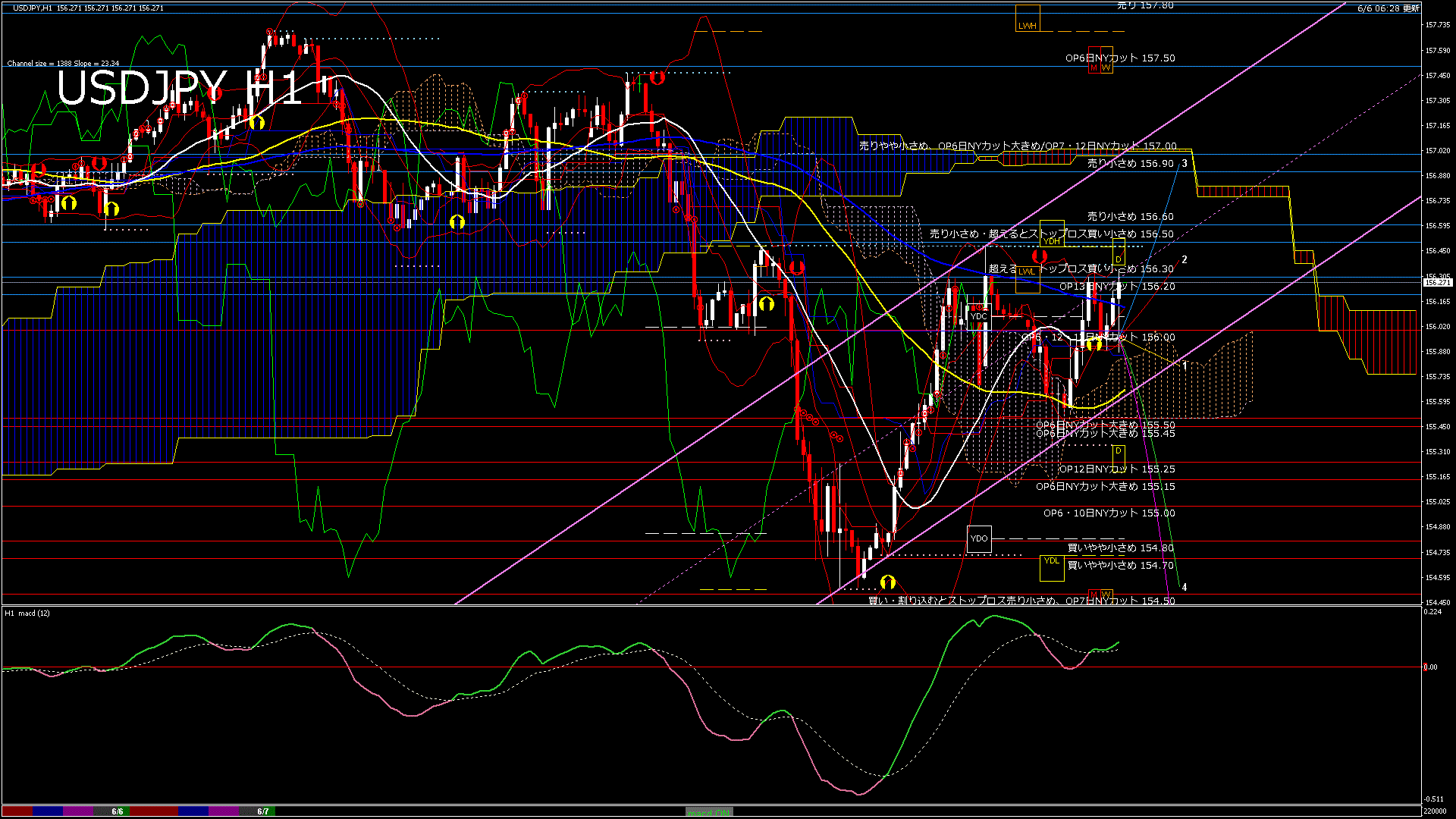Click current price tag 156.271 on axis
This screenshot has width=1456, height=819.
1437,282
